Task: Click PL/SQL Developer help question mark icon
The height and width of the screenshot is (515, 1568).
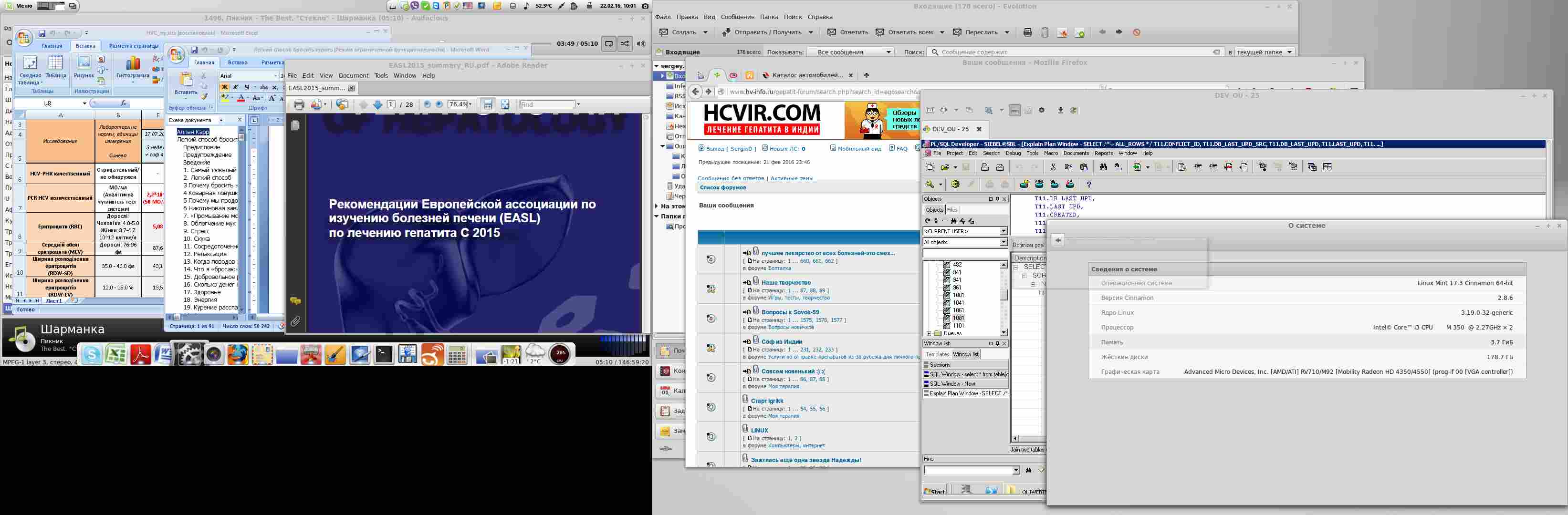Action: click(1089, 184)
